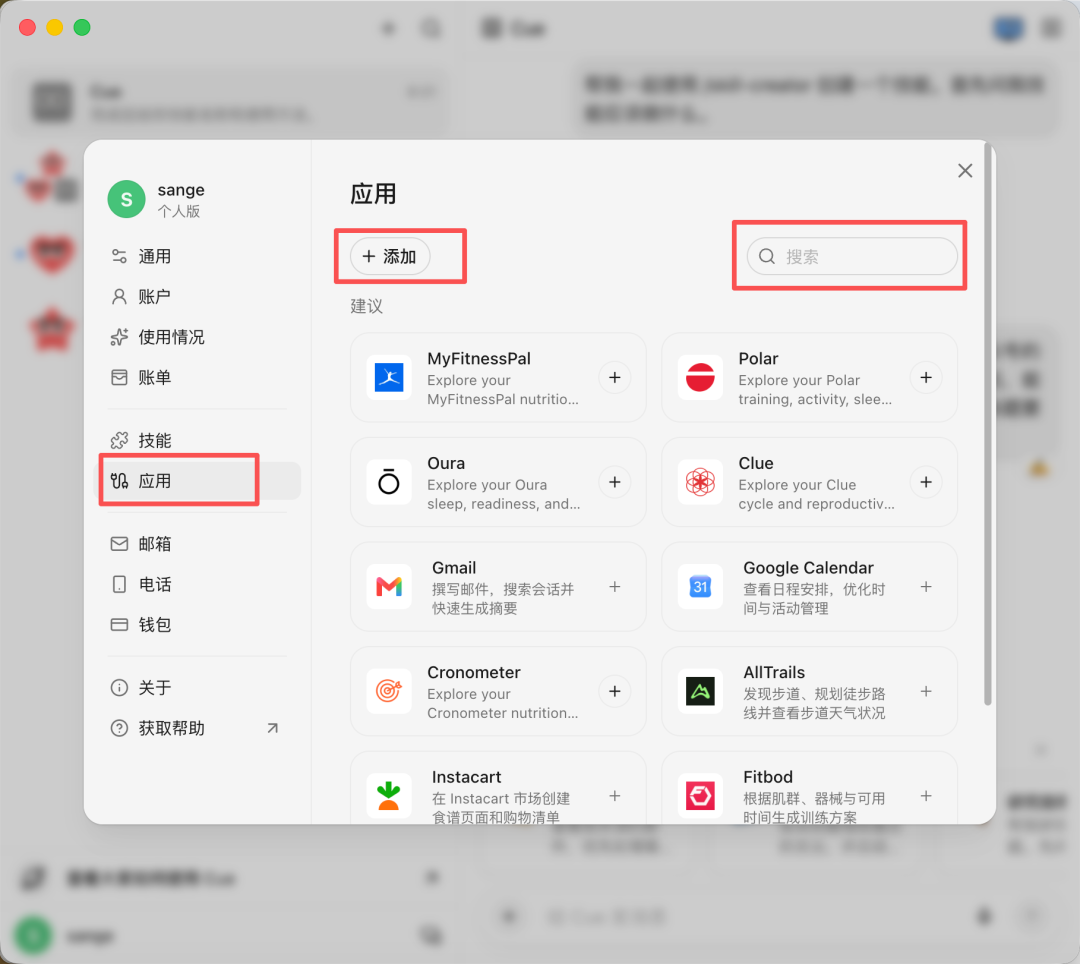
Task: Open the 账户 account settings
Action: click(x=197, y=297)
